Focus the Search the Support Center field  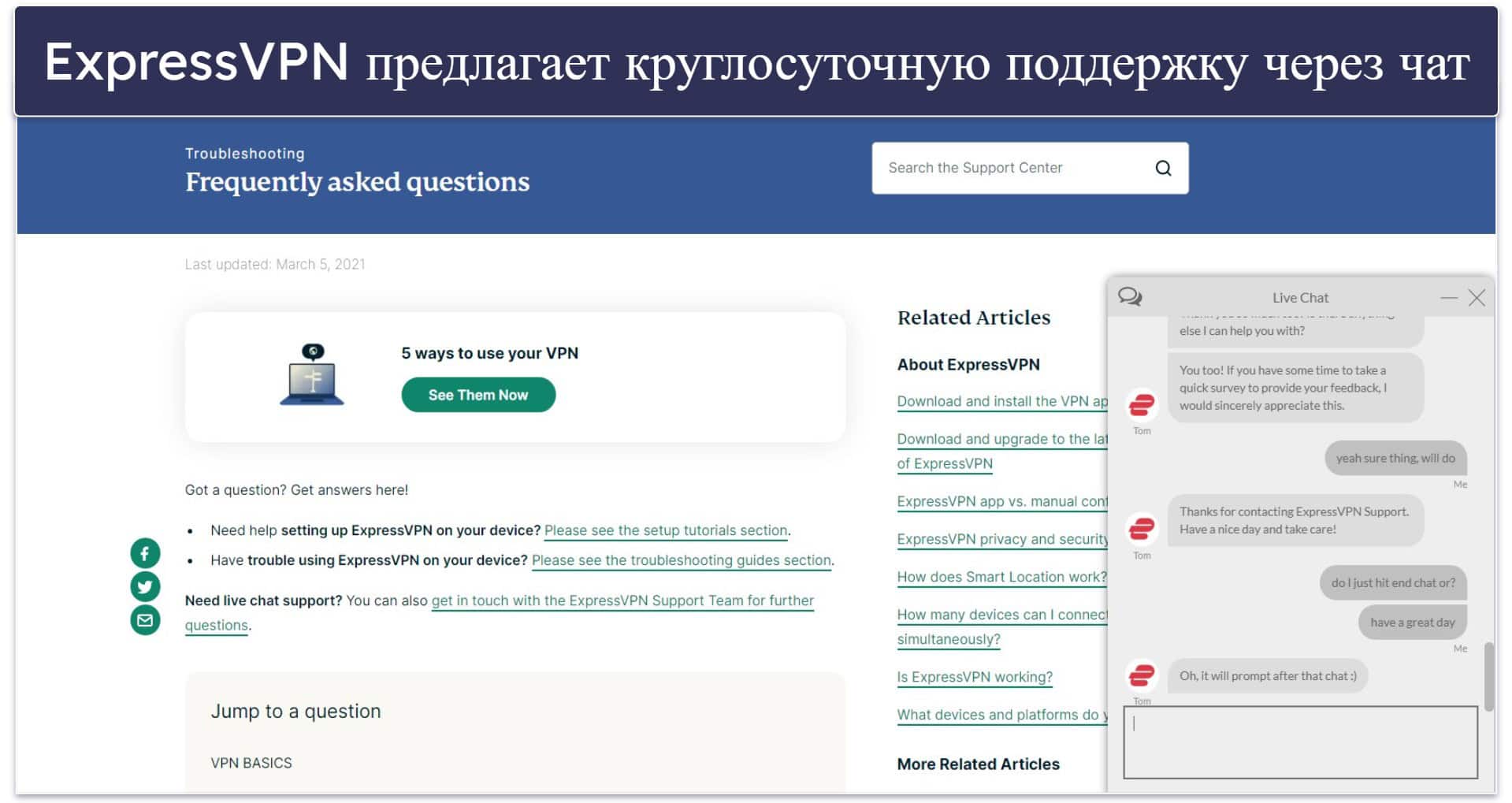pyautogui.click(x=1030, y=168)
